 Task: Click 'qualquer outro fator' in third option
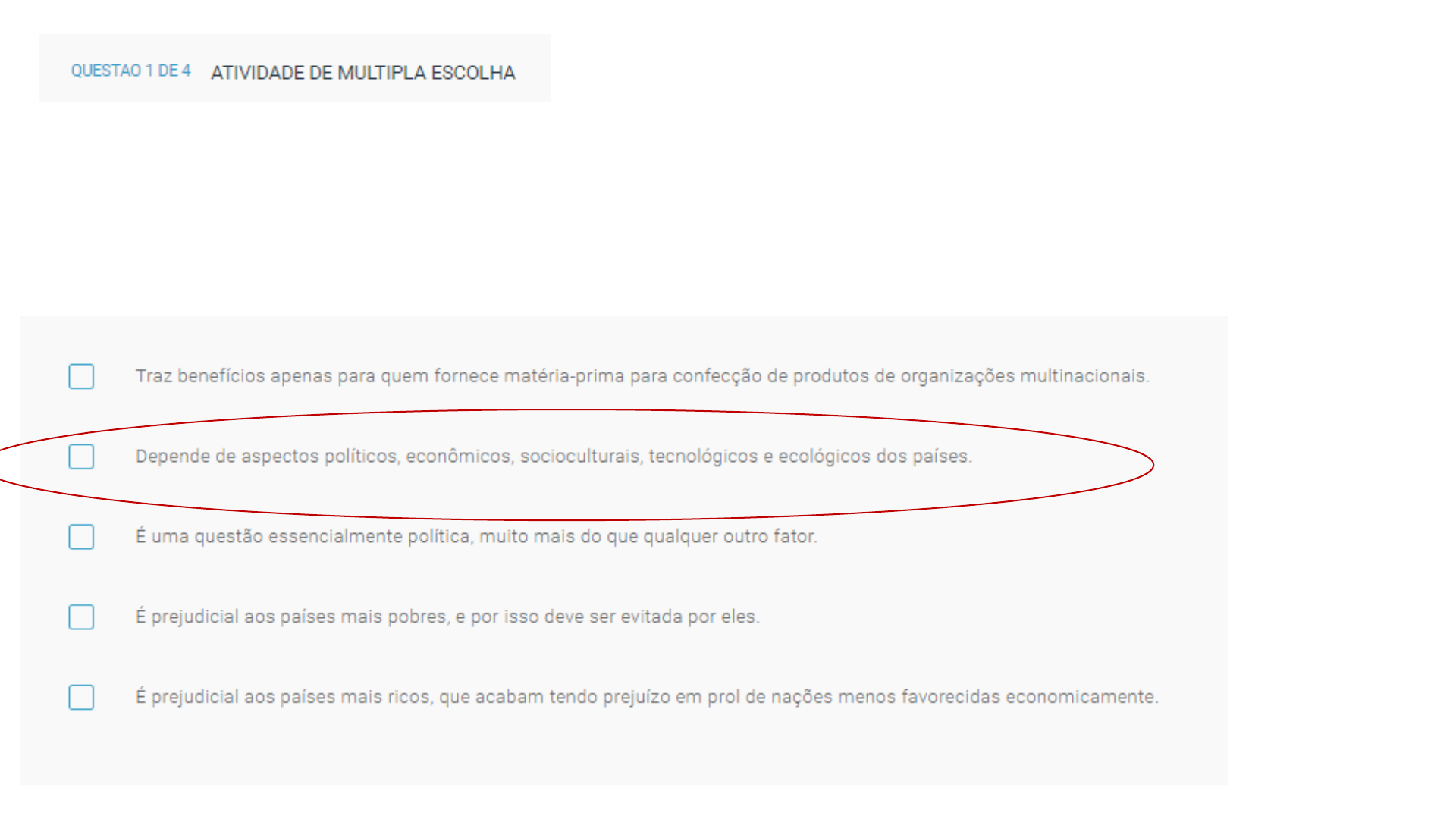click(x=730, y=537)
